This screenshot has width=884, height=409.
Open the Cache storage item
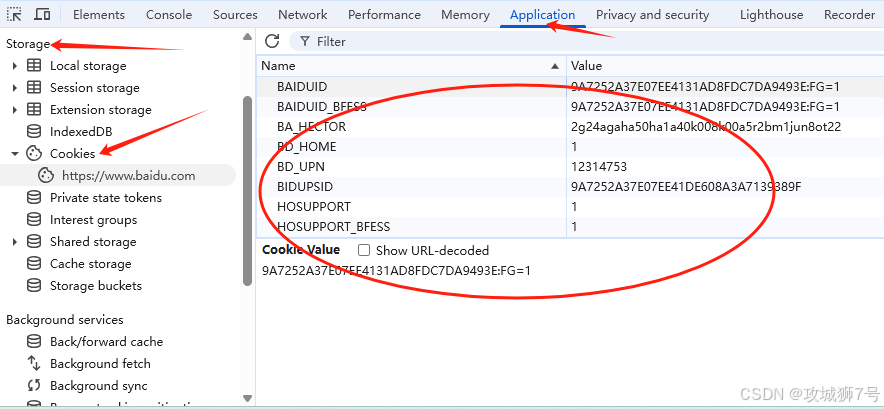[x=90, y=263]
